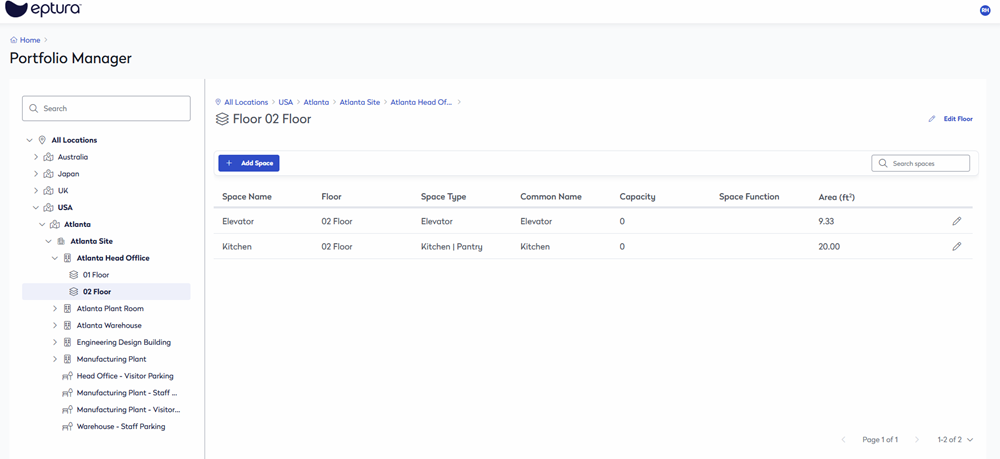Select Manufacturing Plant in the tree
This screenshot has height=459, width=1000.
point(111,359)
